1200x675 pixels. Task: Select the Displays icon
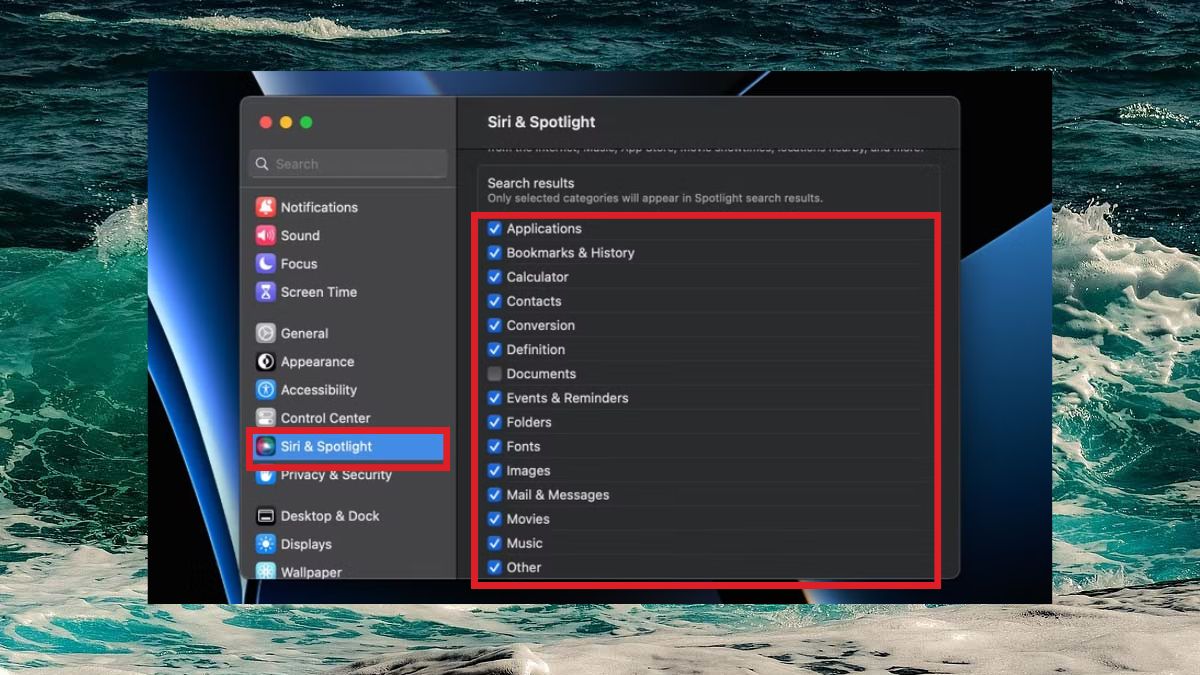pos(266,543)
